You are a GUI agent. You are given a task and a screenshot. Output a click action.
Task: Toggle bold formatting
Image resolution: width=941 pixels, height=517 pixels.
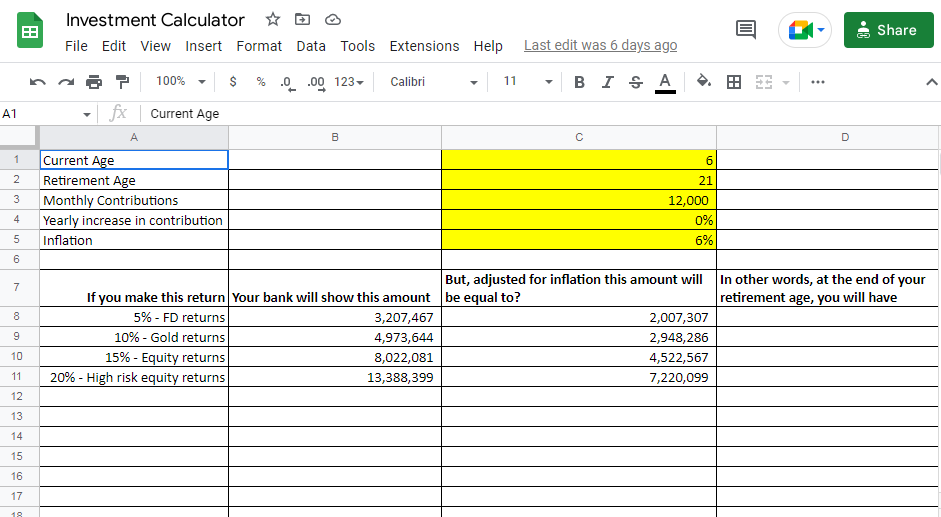click(579, 82)
